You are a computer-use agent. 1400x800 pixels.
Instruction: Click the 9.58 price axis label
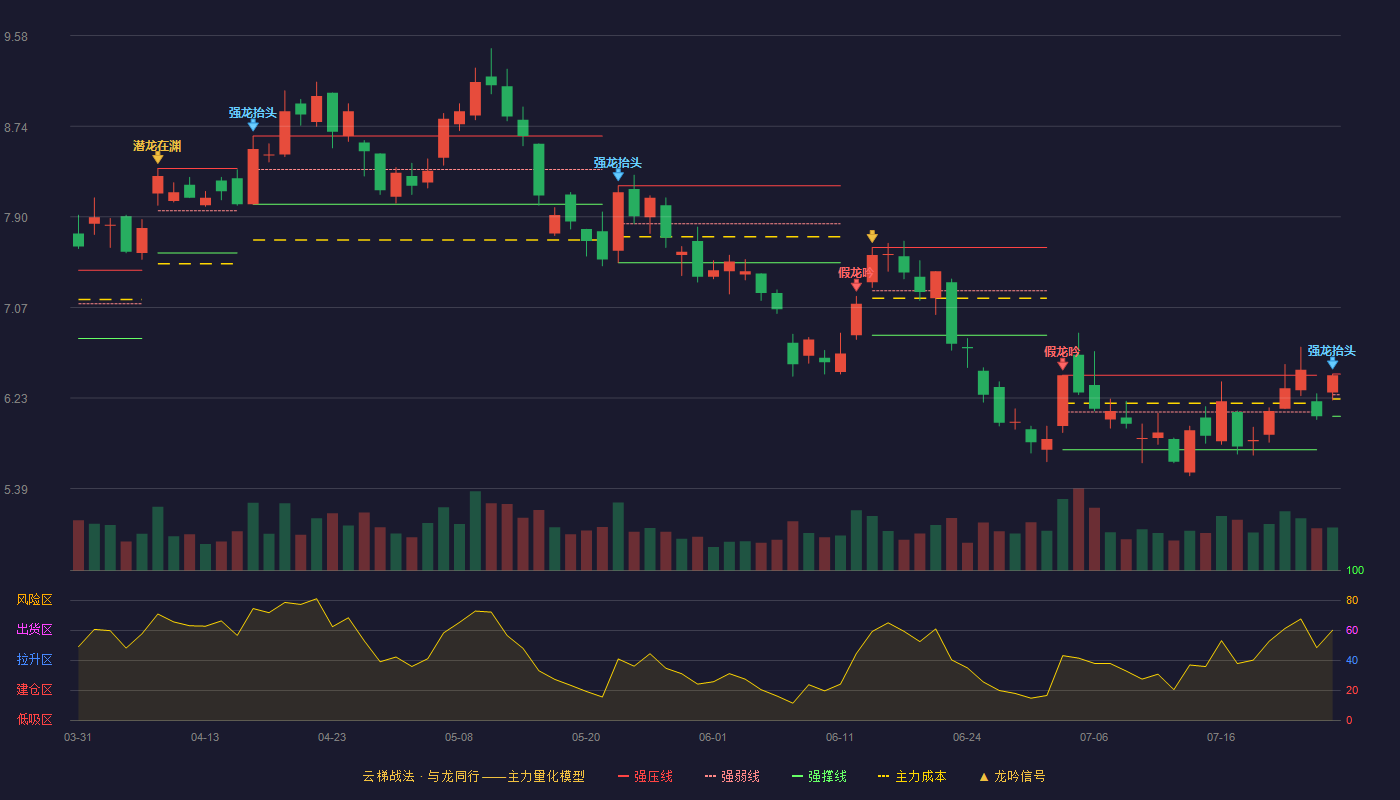click(16, 37)
